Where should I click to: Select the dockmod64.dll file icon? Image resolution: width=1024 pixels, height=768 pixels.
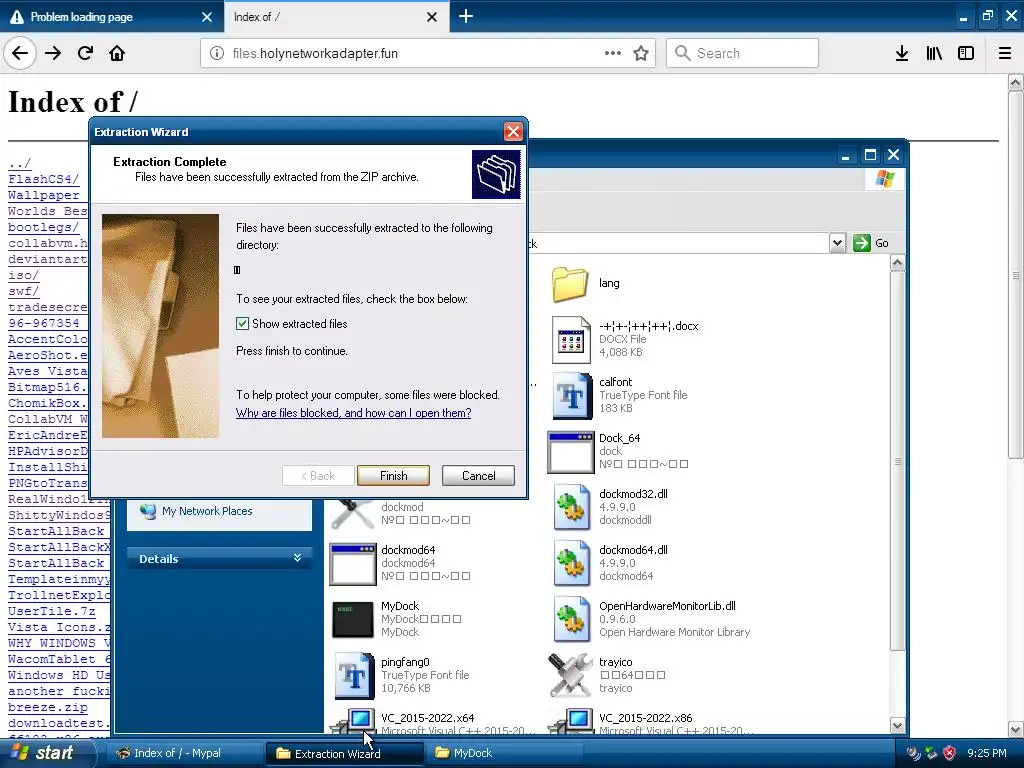tap(571, 564)
